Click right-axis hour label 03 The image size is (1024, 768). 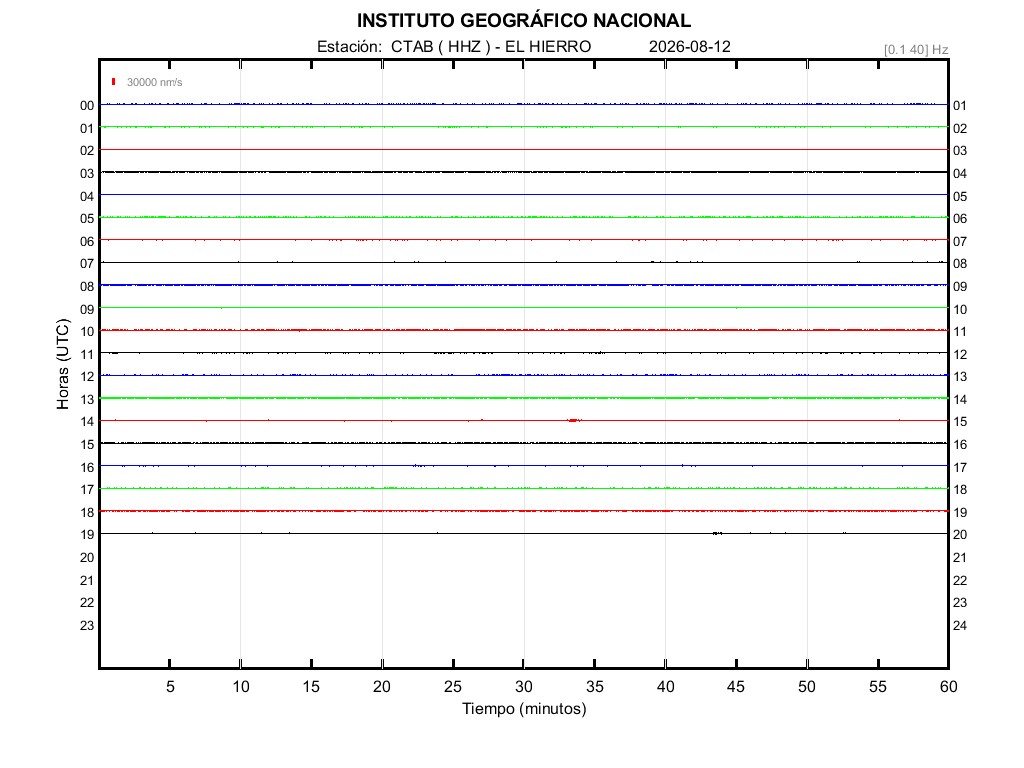(x=959, y=151)
